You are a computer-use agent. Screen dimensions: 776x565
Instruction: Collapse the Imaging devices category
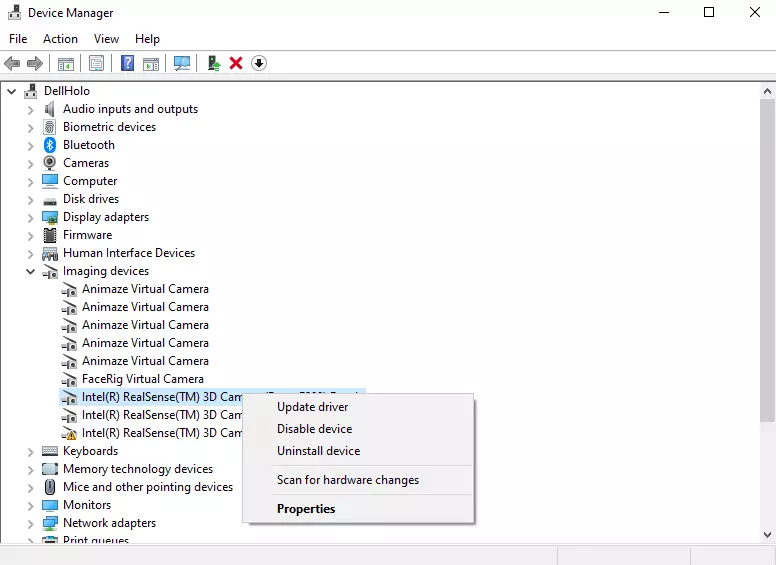pos(31,271)
